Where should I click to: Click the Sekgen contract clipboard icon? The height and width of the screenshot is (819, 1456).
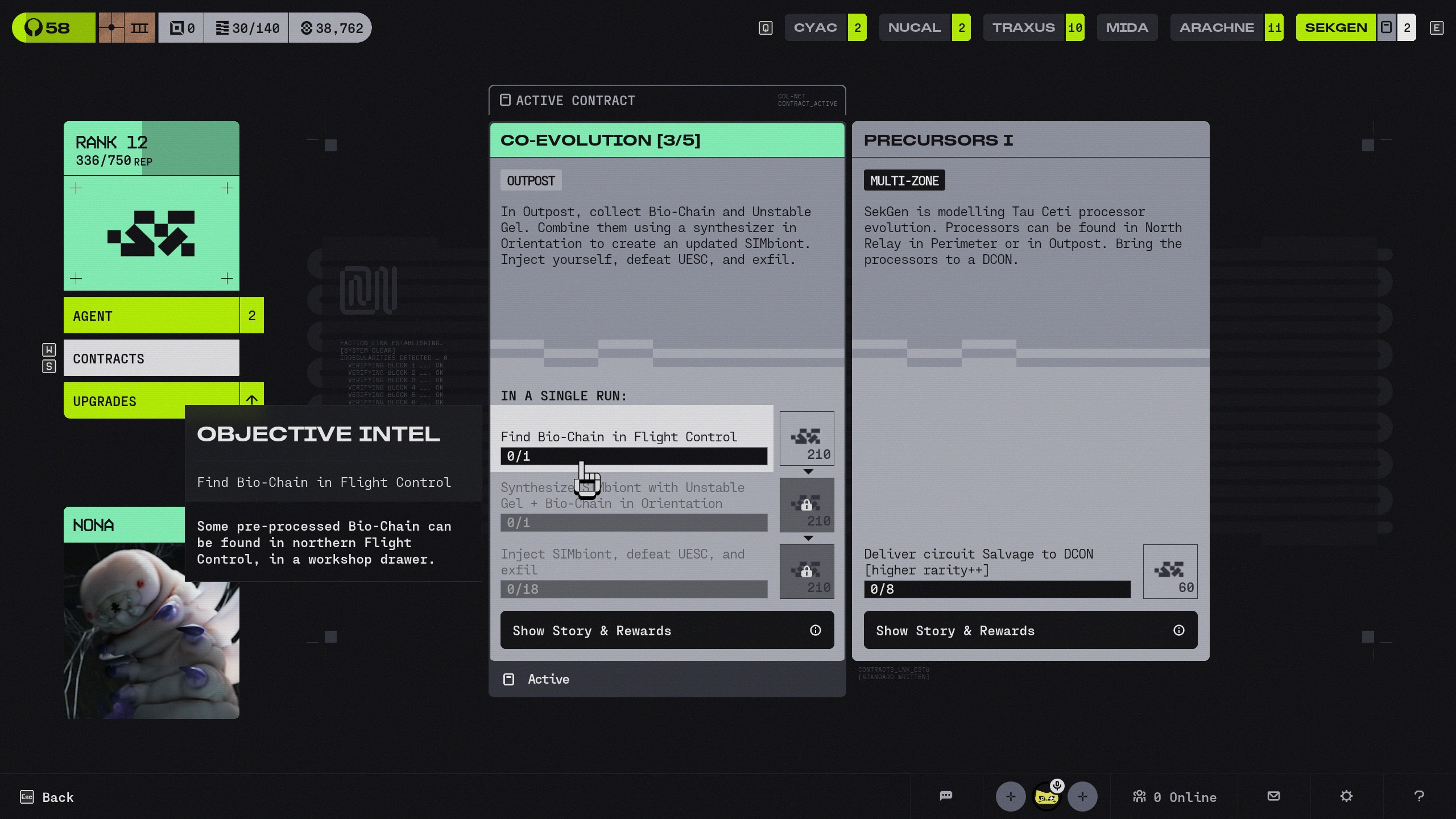click(1386, 27)
